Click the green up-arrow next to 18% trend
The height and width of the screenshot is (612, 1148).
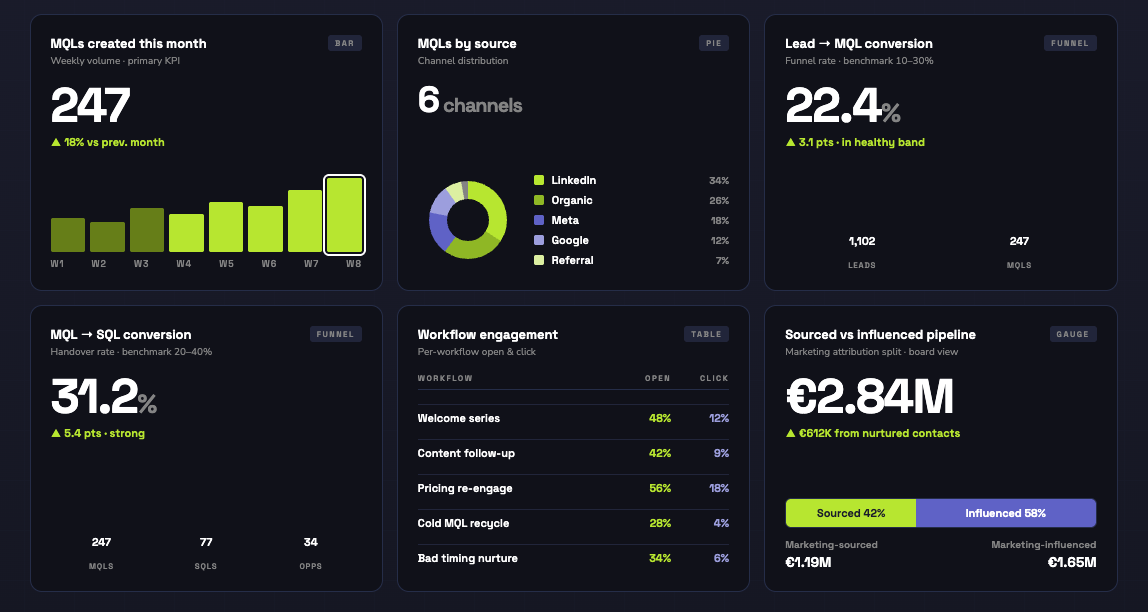pyautogui.click(x=56, y=142)
